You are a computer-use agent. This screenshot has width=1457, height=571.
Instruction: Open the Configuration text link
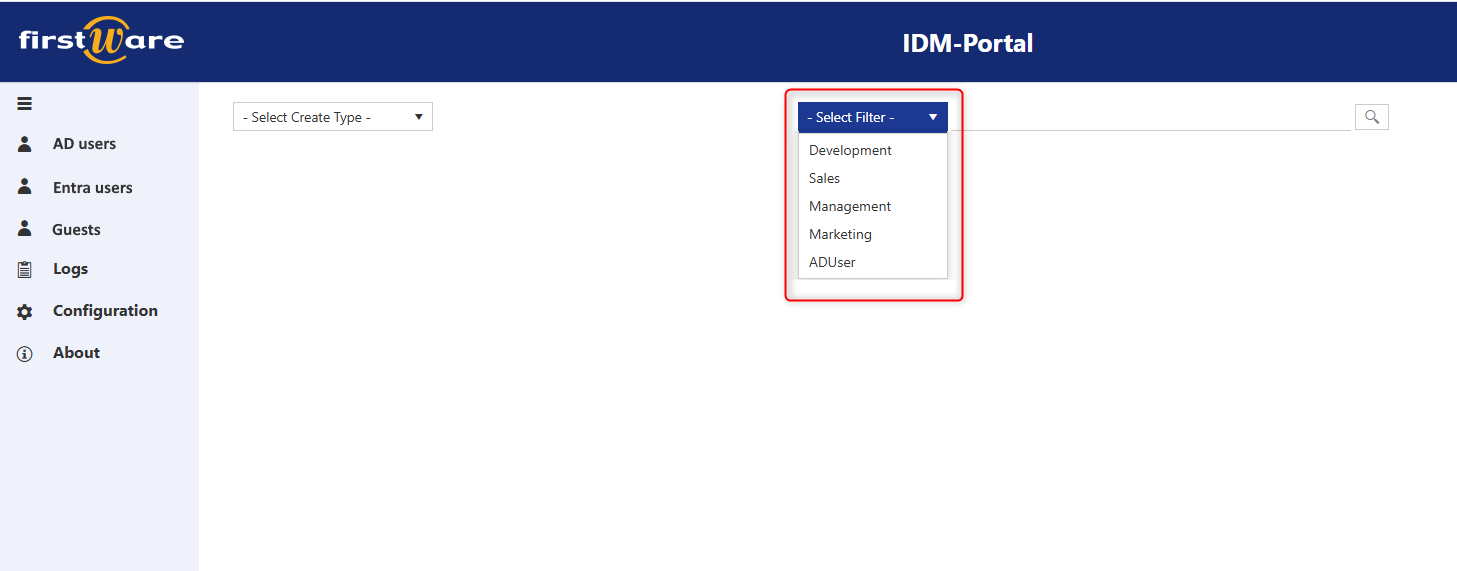105,311
